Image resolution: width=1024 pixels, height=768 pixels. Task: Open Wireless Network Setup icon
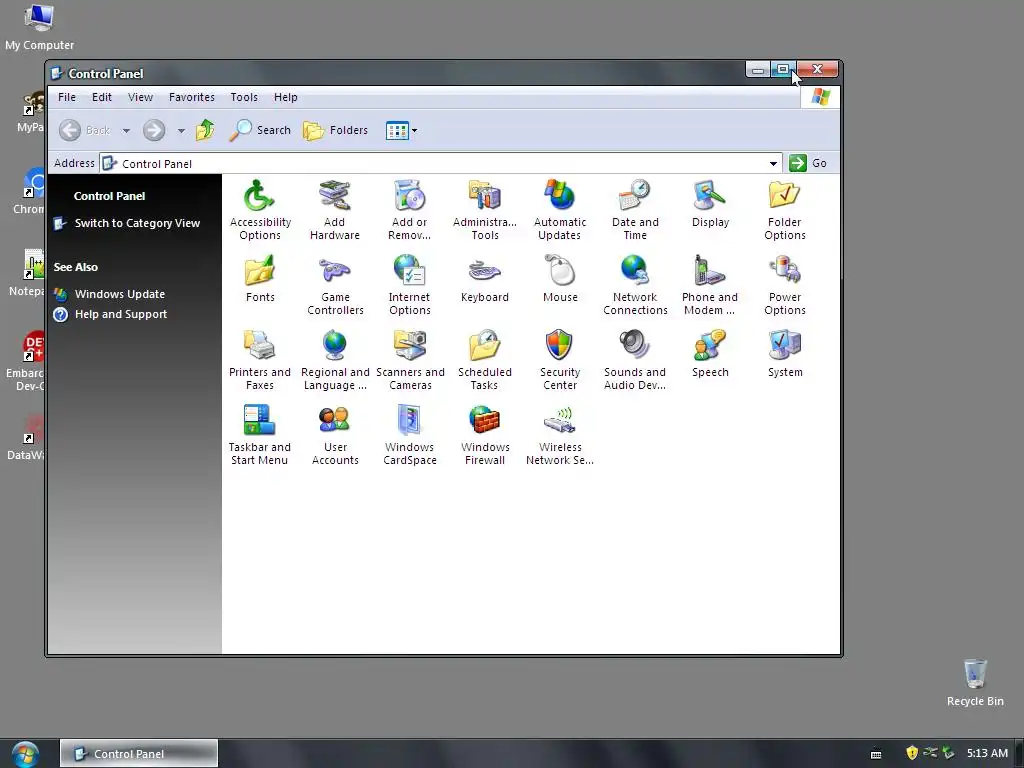[x=560, y=435]
